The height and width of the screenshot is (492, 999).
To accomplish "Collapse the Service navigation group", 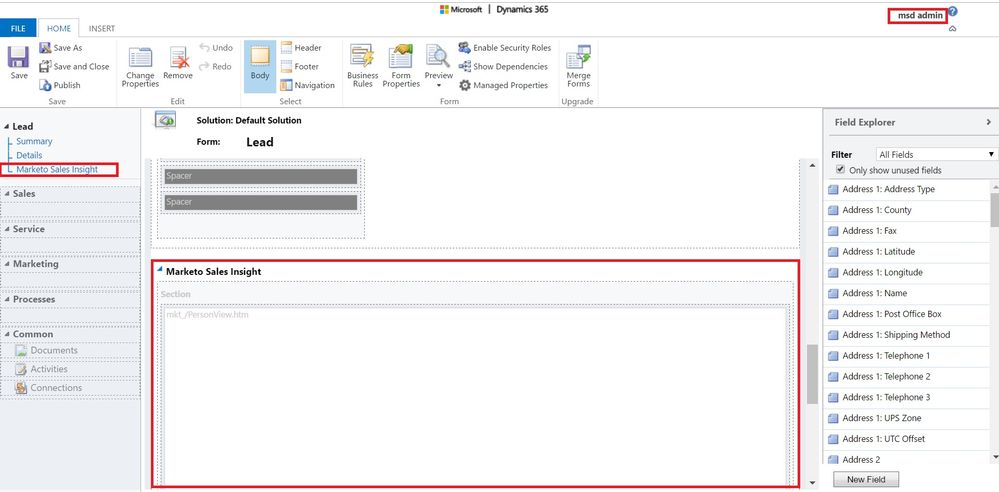I will (x=6, y=229).
